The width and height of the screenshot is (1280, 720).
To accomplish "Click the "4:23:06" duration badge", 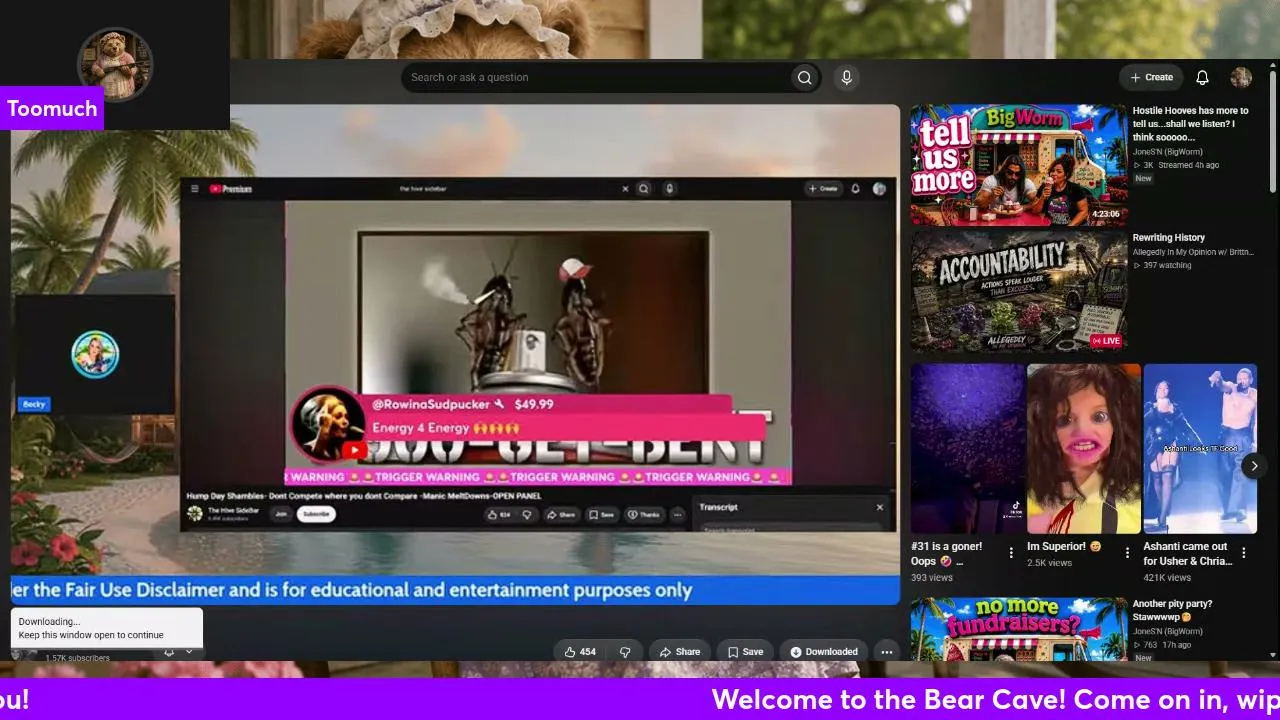I will [x=1105, y=214].
